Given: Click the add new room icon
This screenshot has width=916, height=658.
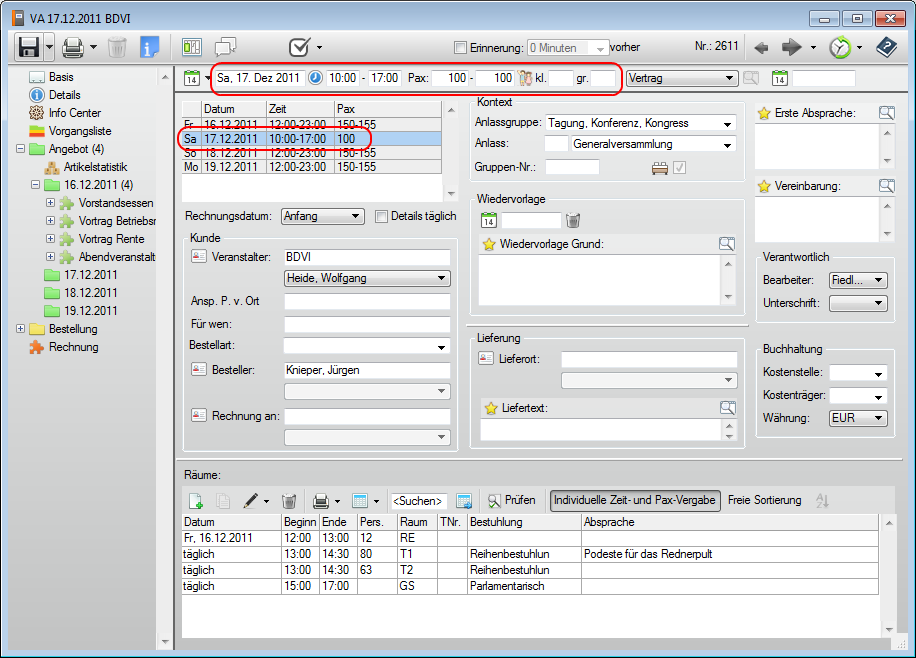Looking at the screenshot, I should click(x=196, y=500).
